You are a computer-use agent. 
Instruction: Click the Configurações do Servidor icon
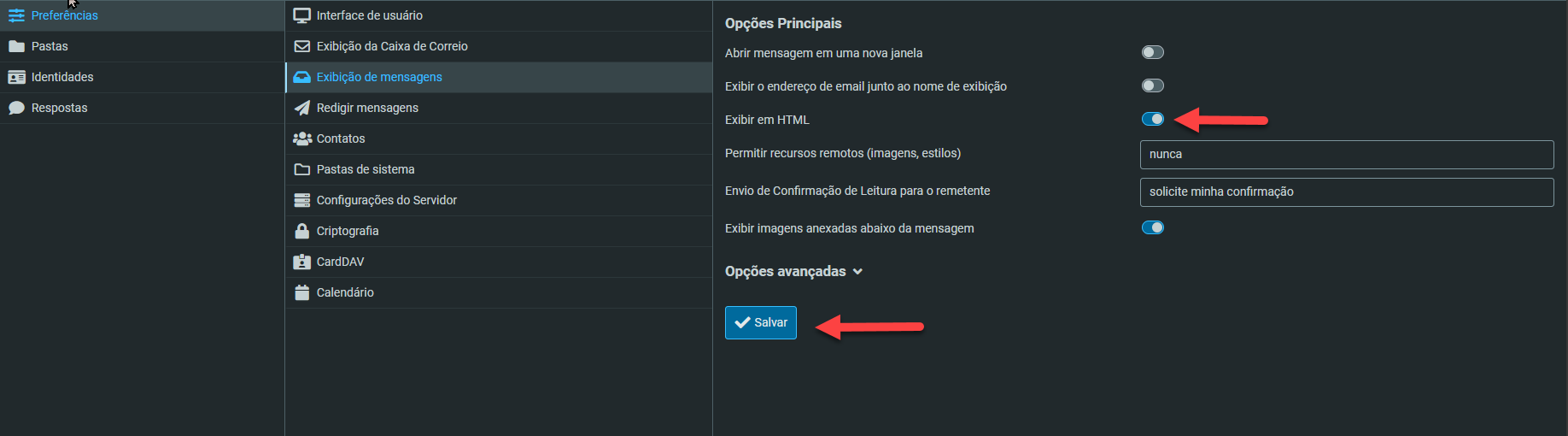[301, 200]
